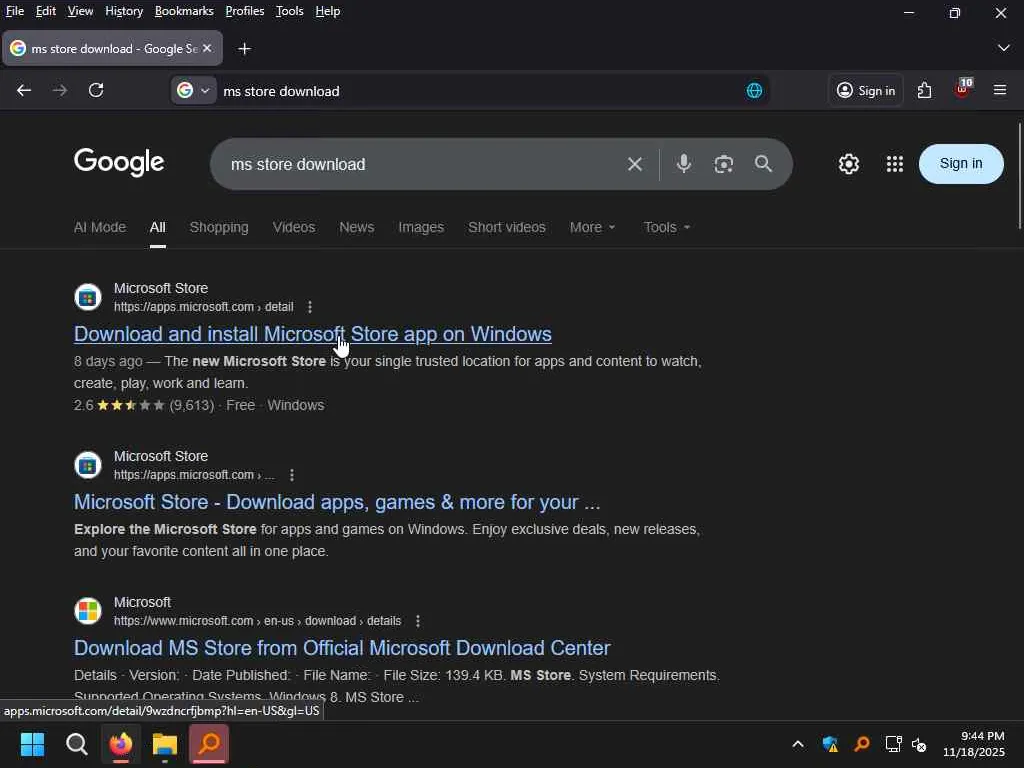Open 'Download and install Microsoft Store app on Windows'
The image size is (1024, 768).
(x=313, y=334)
